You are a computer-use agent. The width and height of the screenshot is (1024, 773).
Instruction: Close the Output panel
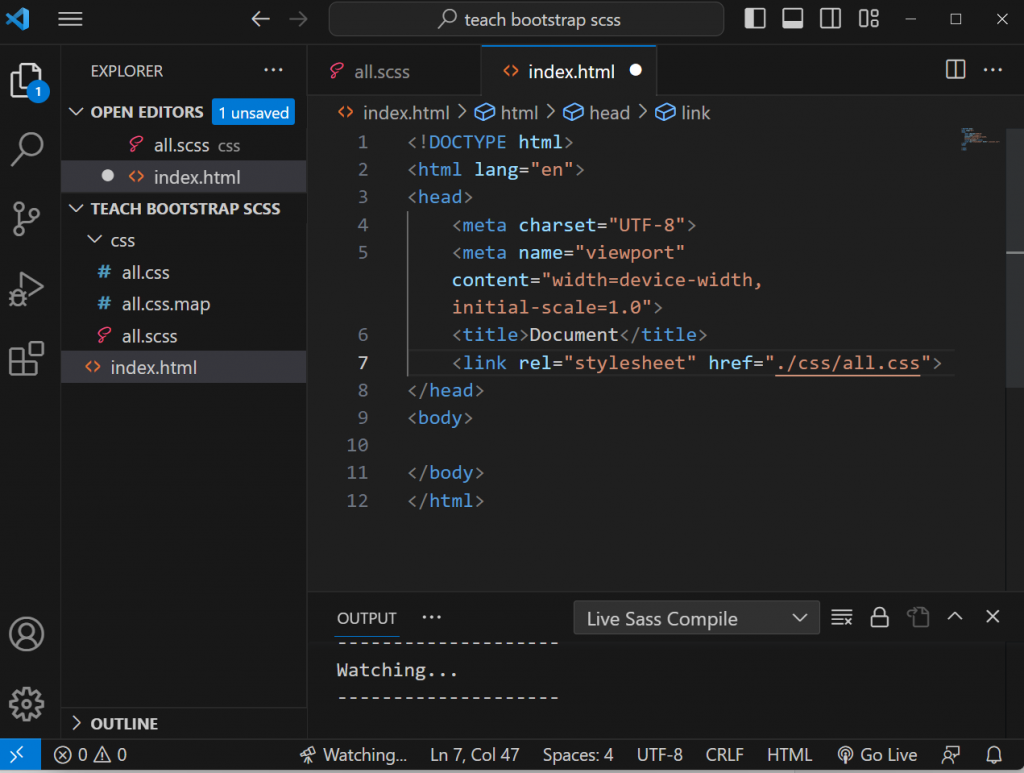tap(993, 616)
